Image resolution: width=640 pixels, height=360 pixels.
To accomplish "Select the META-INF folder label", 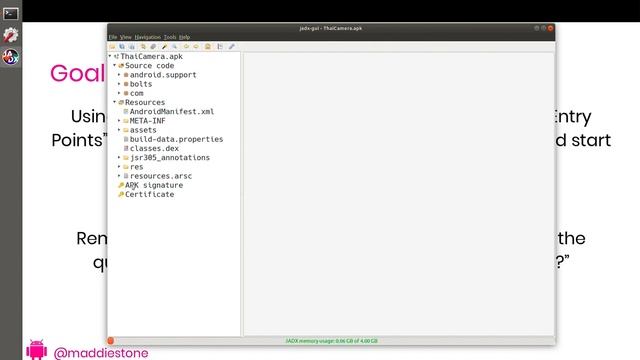I will click(147, 121).
